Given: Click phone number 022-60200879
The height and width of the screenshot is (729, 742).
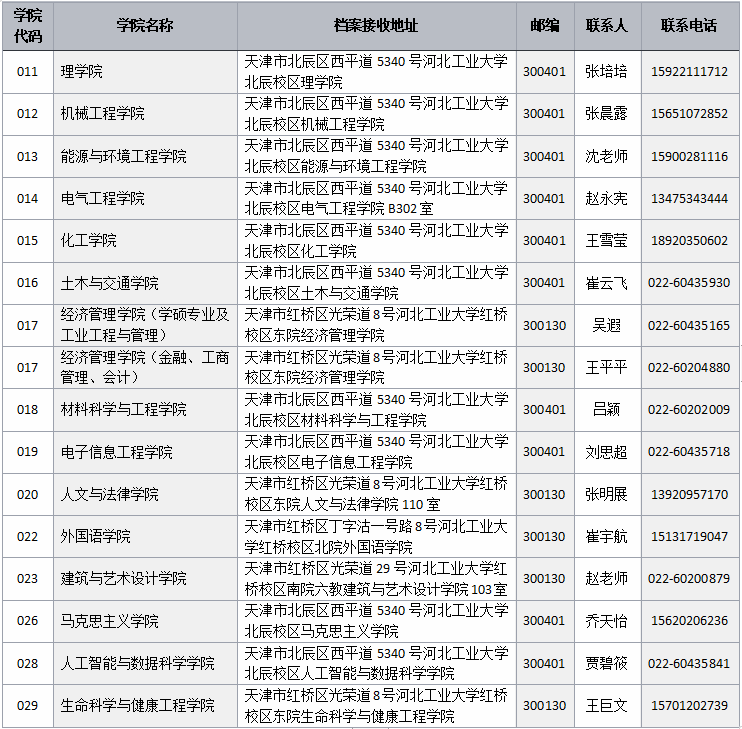Looking at the screenshot, I should click(x=689, y=578).
